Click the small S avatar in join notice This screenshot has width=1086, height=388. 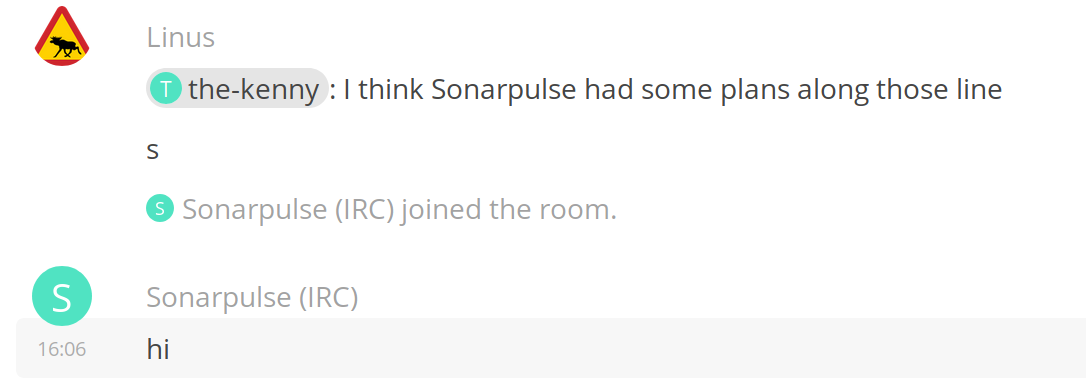pyautogui.click(x=160, y=209)
